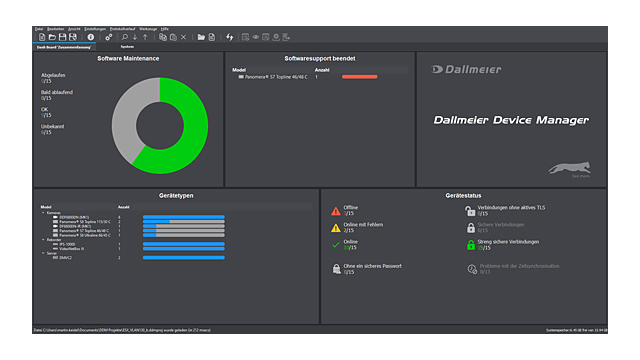Click the yellow Online mit Fehlern triangle
Screen dimensions: 640x360
(336, 228)
